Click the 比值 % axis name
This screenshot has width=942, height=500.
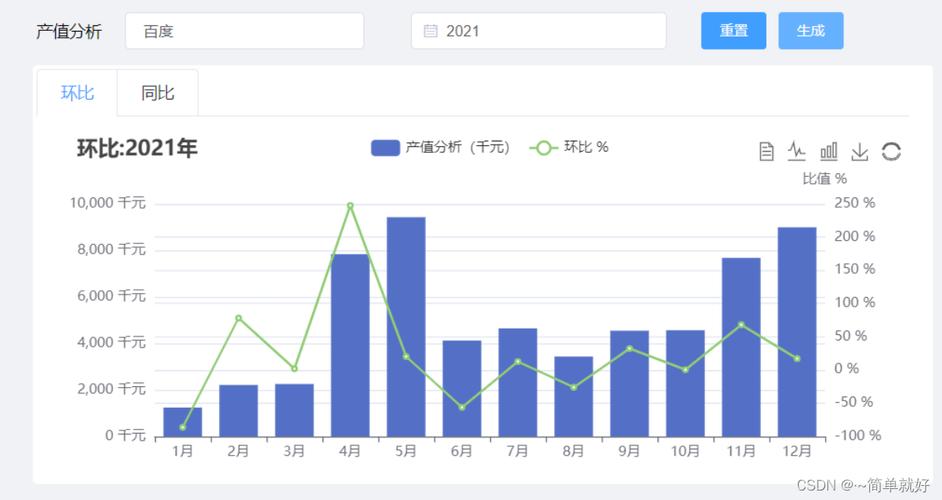coord(825,178)
